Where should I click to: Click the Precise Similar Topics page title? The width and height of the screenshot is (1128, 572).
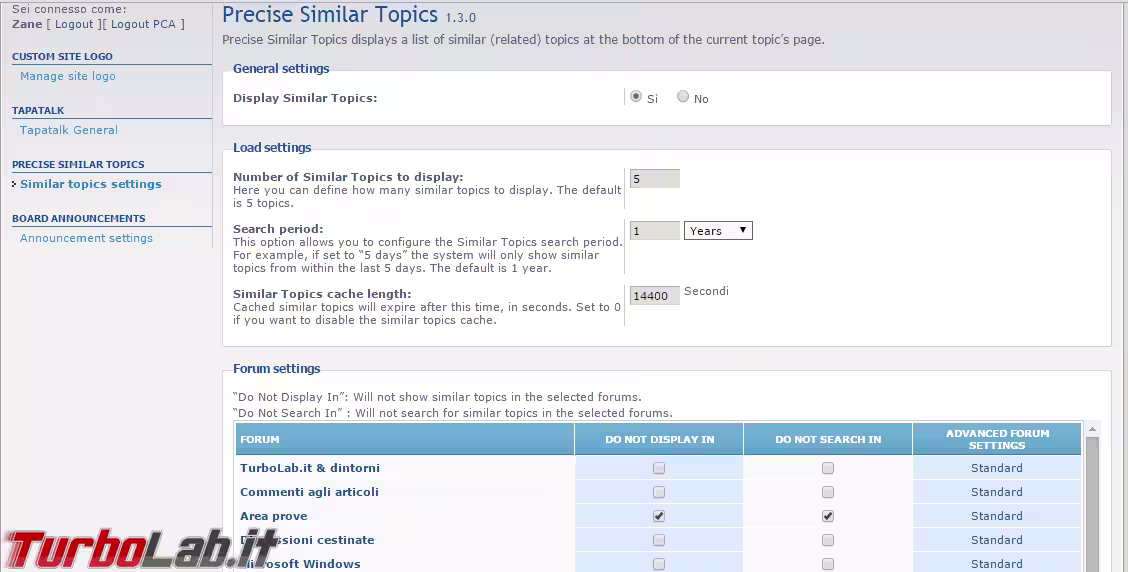pyautogui.click(x=329, y=14)
